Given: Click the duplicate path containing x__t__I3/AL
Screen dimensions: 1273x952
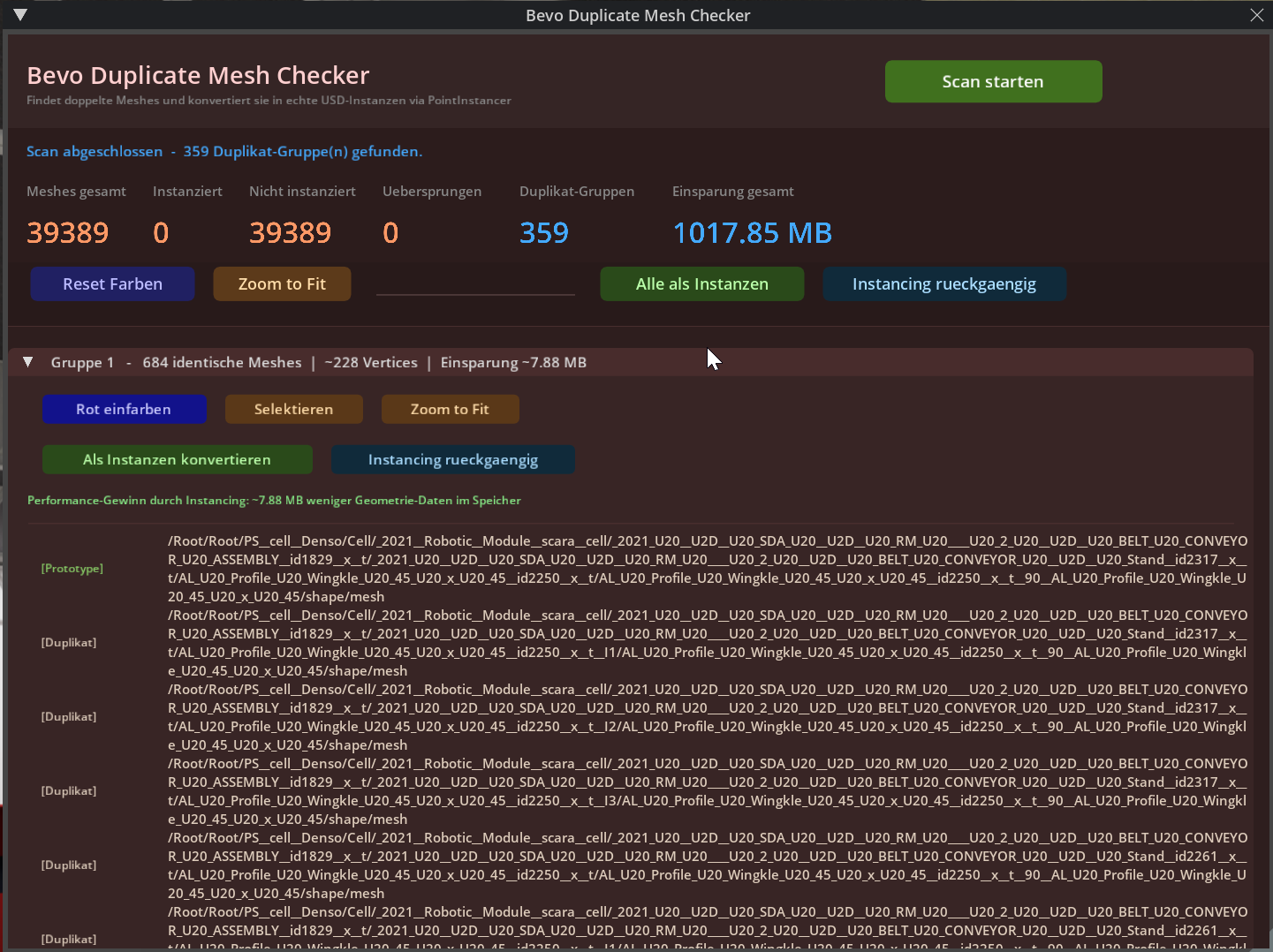Looking at the screenshot, I should [708, 791].
